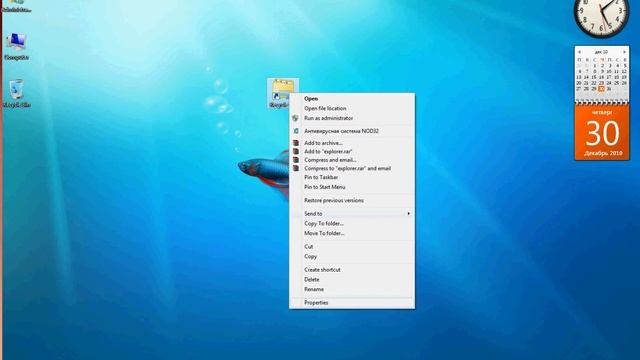Choose Run as administrator entry

pyautogui.click(x=352, y=118)
